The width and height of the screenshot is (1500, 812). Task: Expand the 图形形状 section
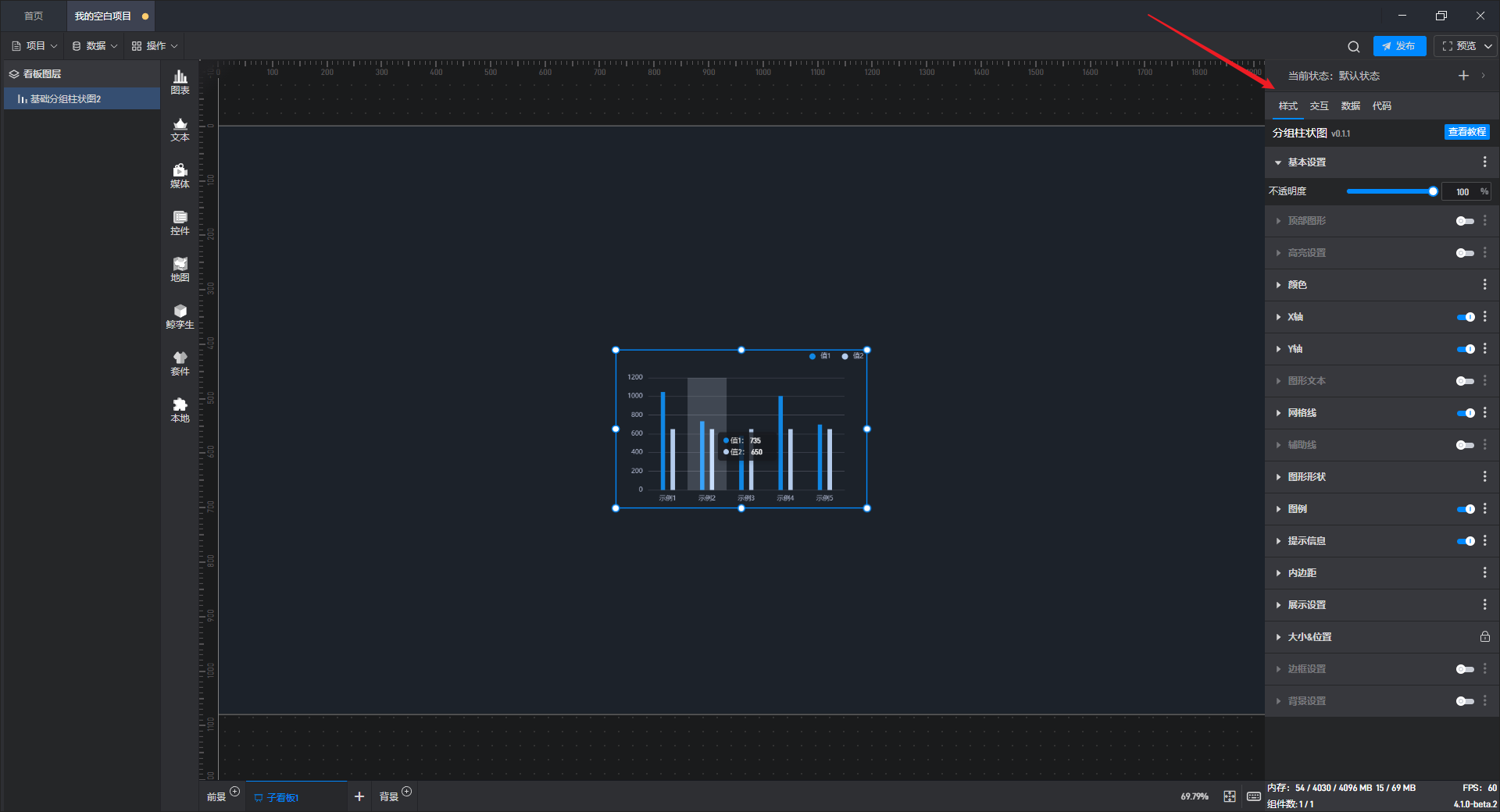tap(1278, 477)
